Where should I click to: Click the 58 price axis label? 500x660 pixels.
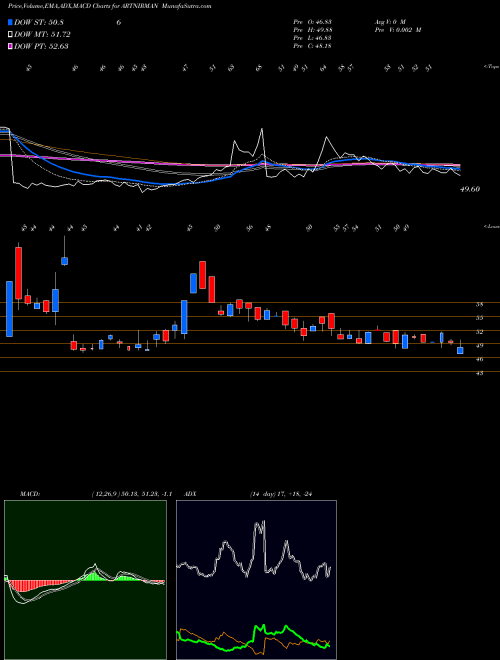(x=479, y=304)
